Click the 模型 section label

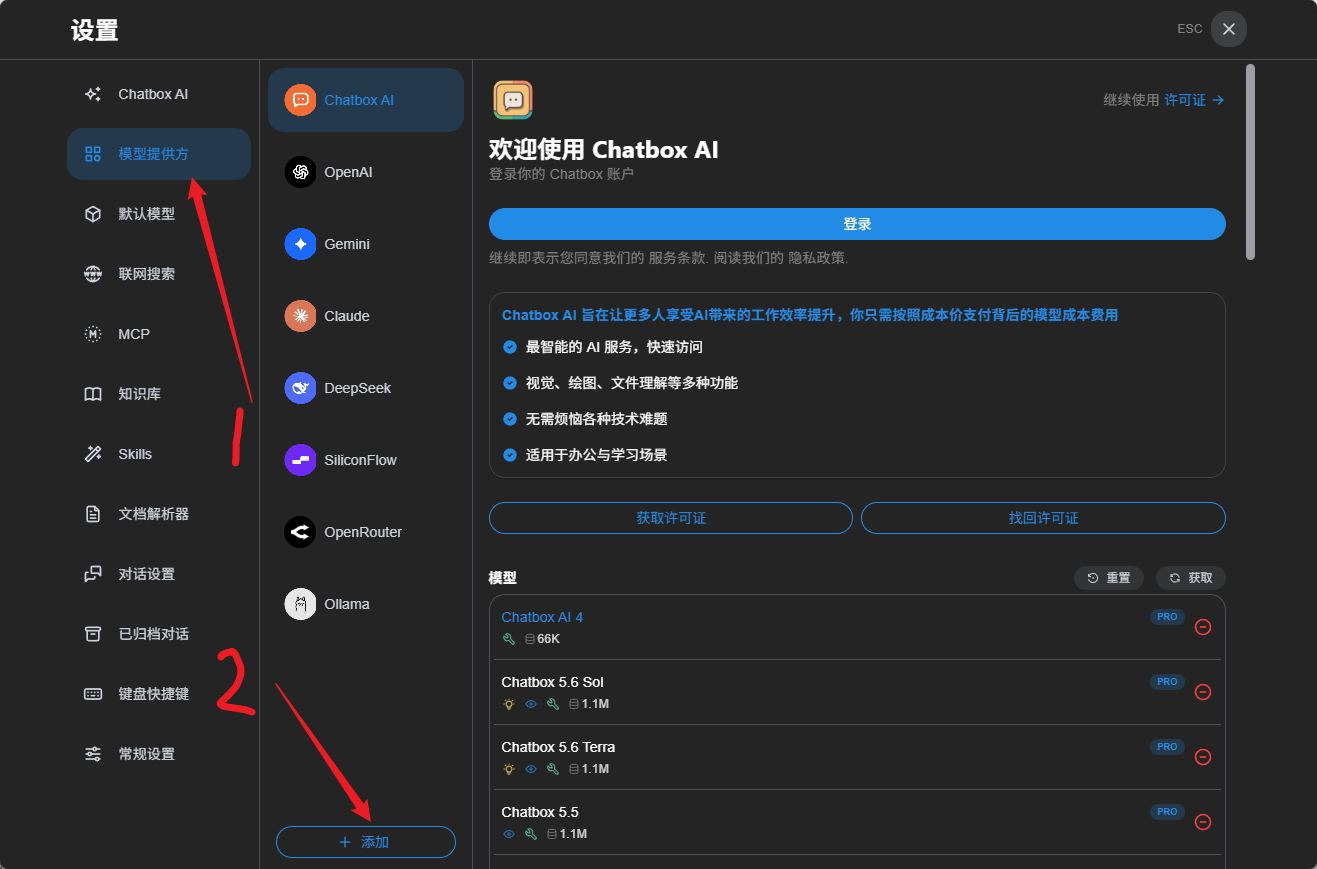[503, 578]
